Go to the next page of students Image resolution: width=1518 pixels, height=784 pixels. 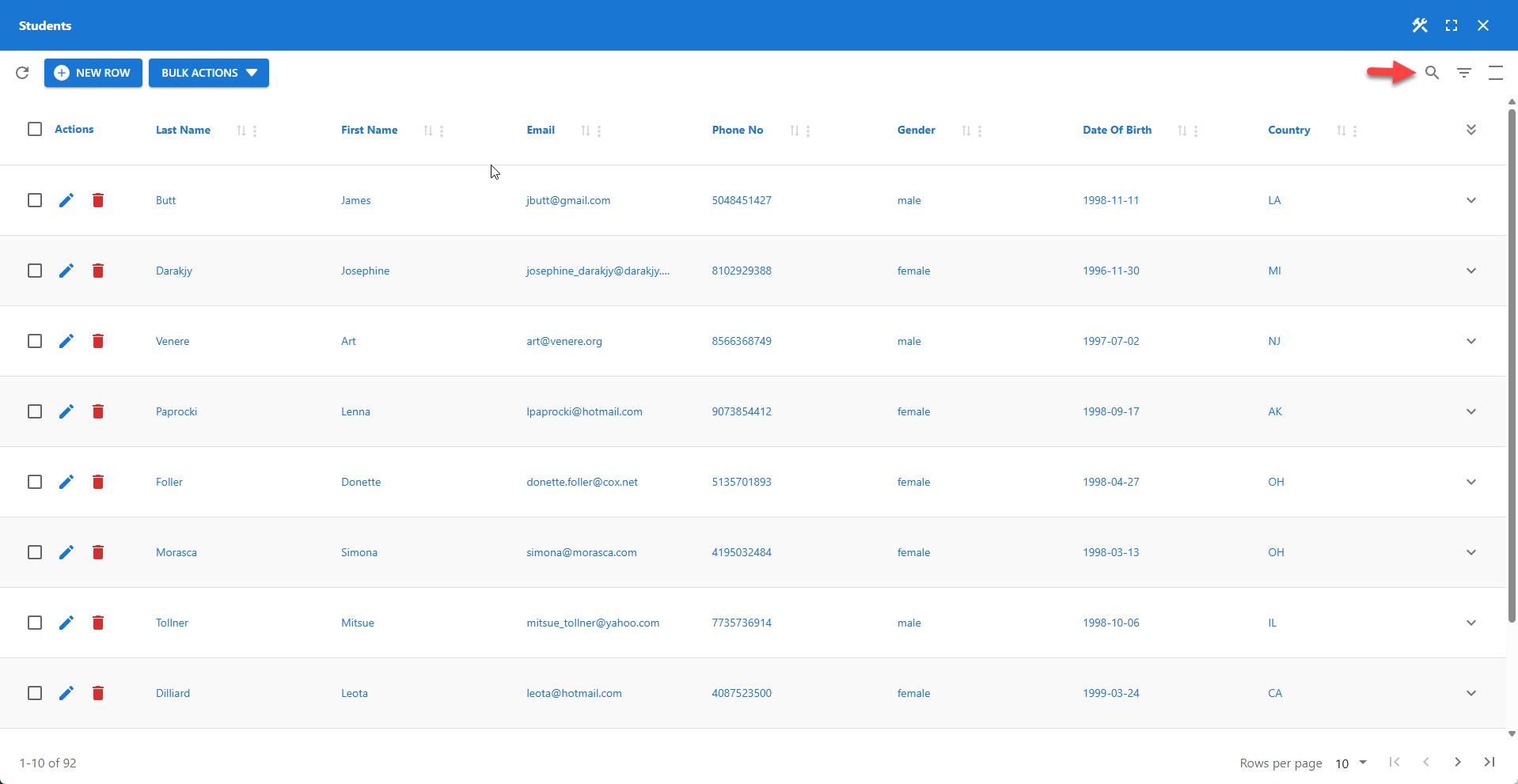(1457, 763)
